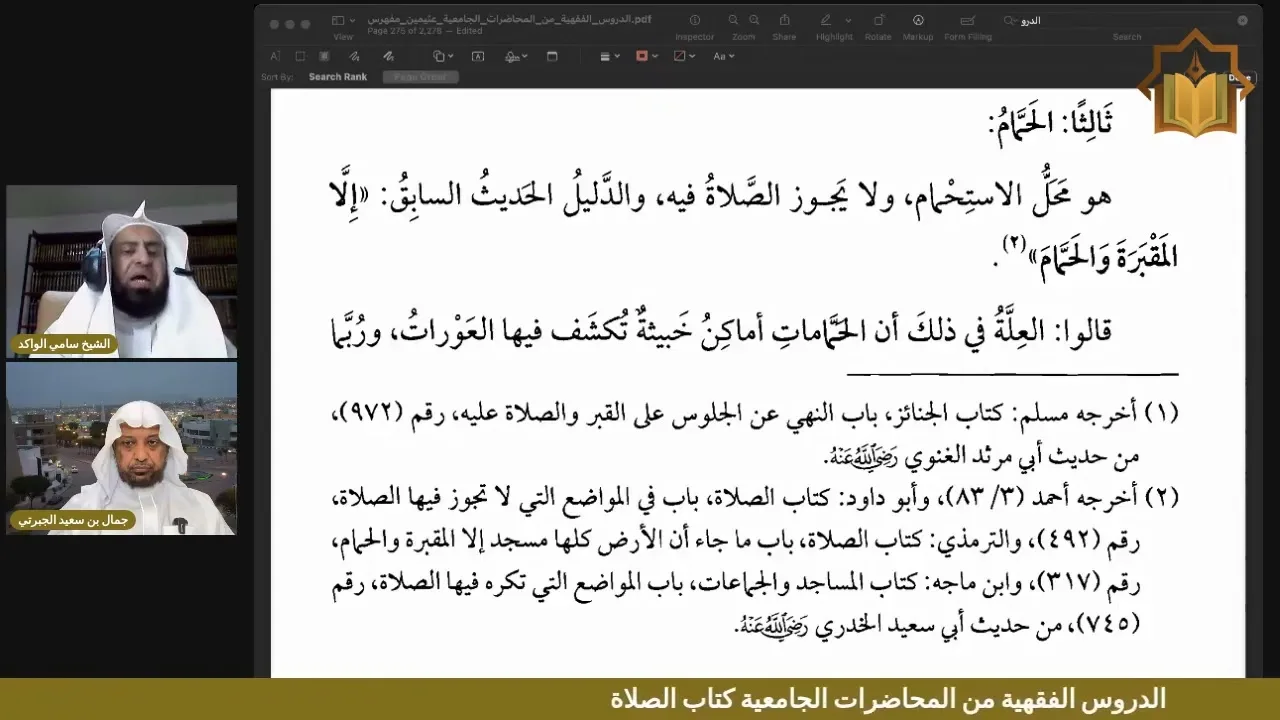
Task: Select Jamal bin Saeed's video thumbnail
Action: (122, 448)
